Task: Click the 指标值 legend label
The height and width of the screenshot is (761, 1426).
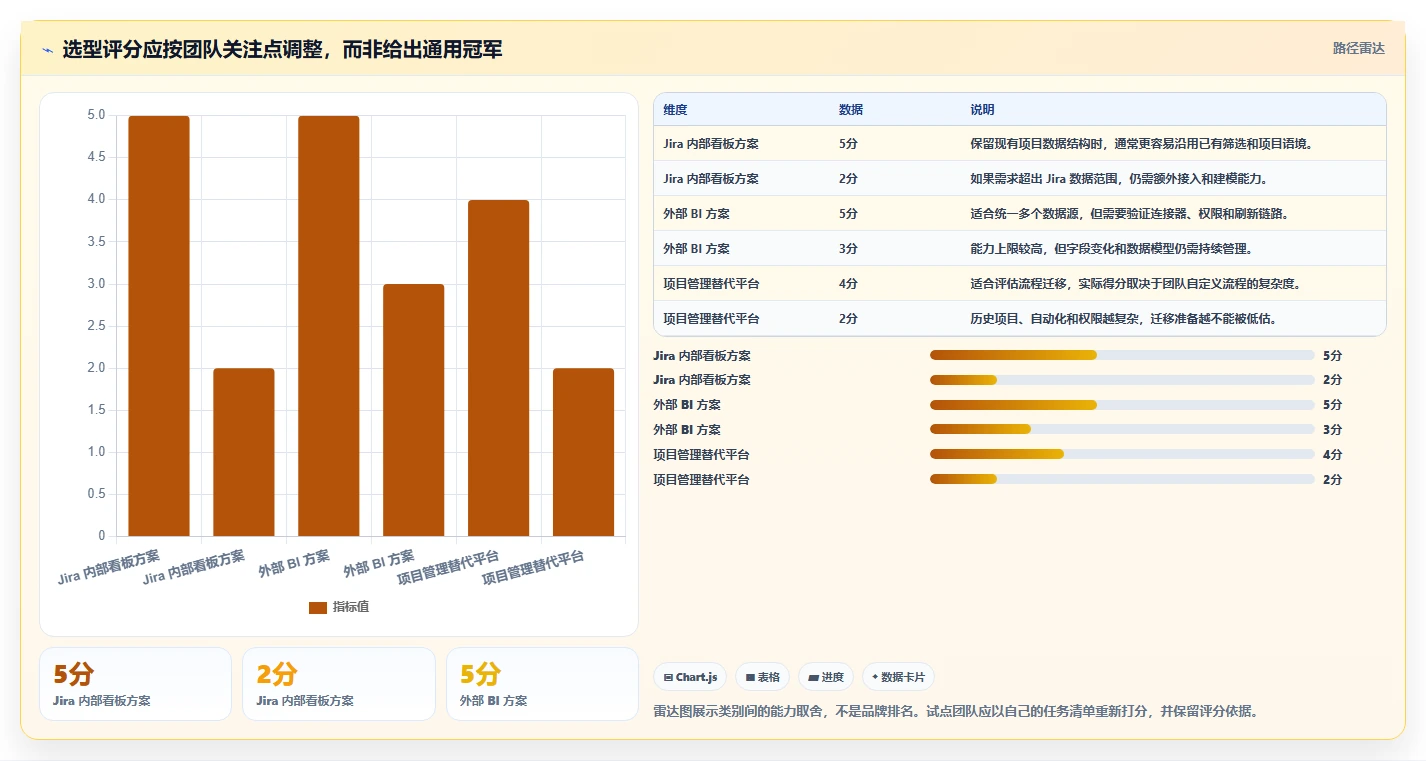Action: (351, 607)
